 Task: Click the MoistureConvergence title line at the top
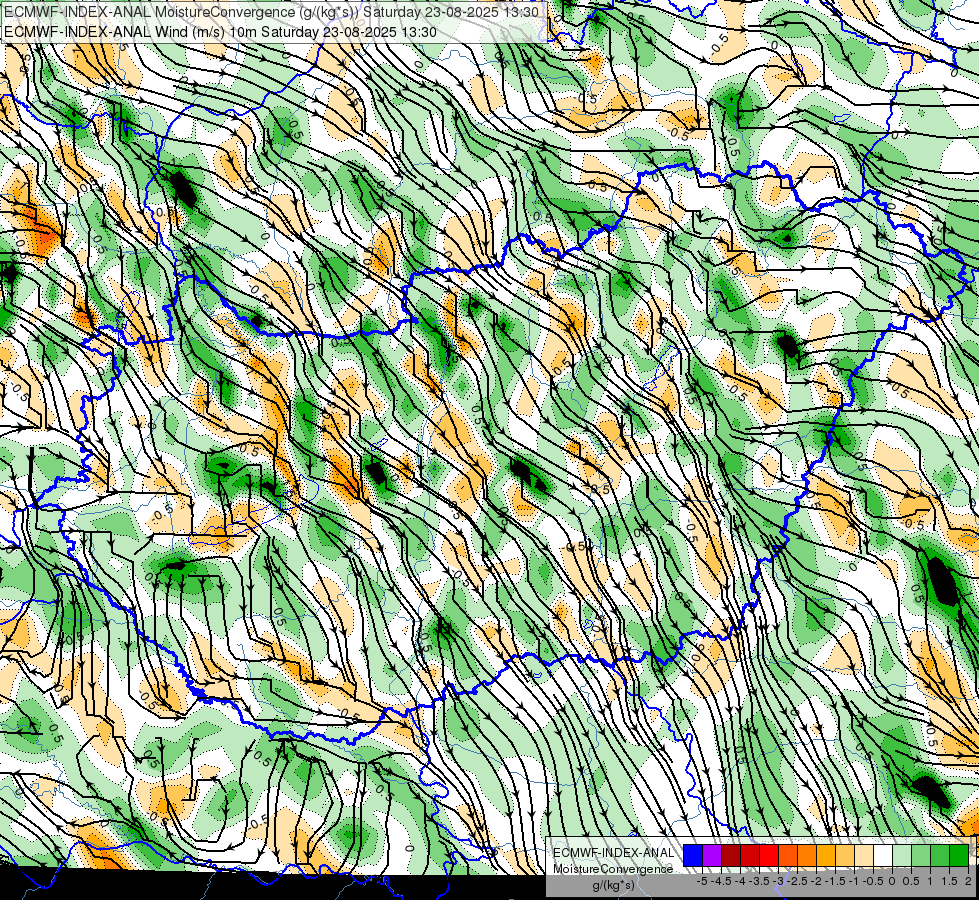click(271, 11)
